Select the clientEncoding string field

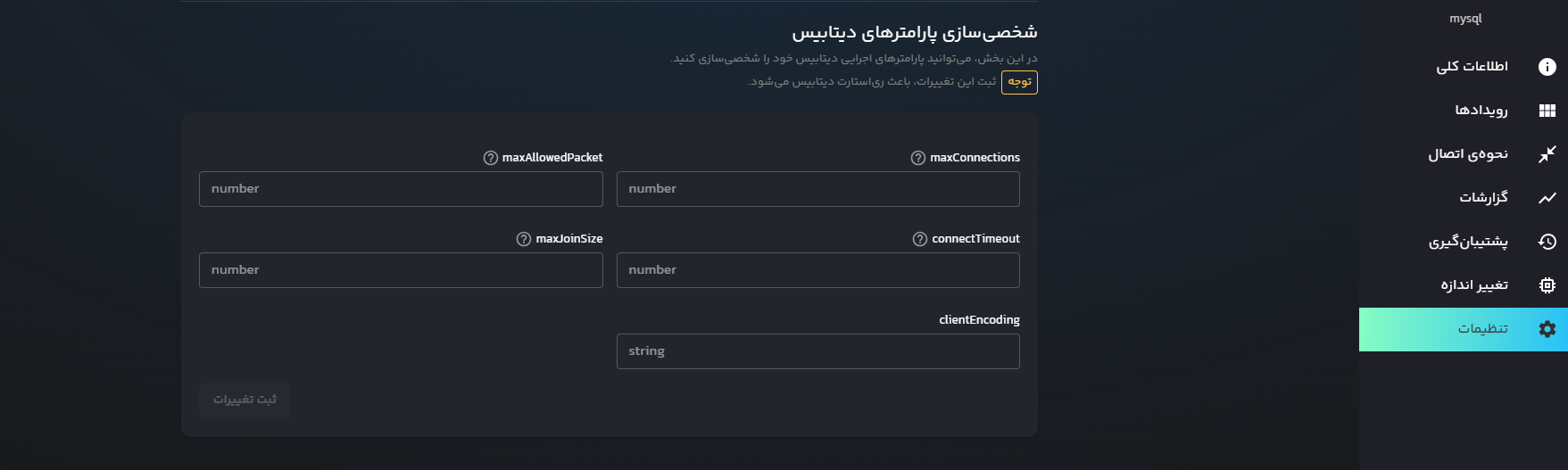point(817,351)
